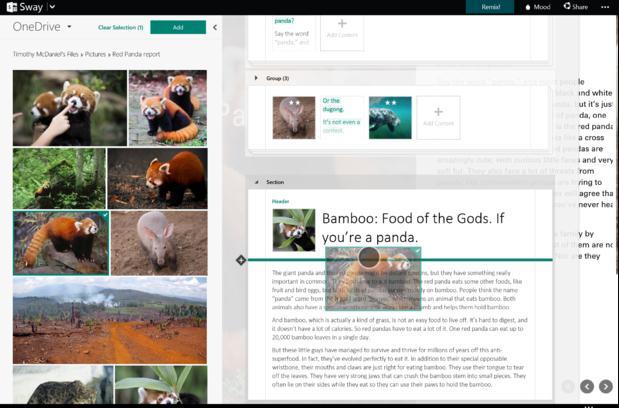619x408 pixels.
Task: Go to the previous page arrow
Action: coord(587,386)
